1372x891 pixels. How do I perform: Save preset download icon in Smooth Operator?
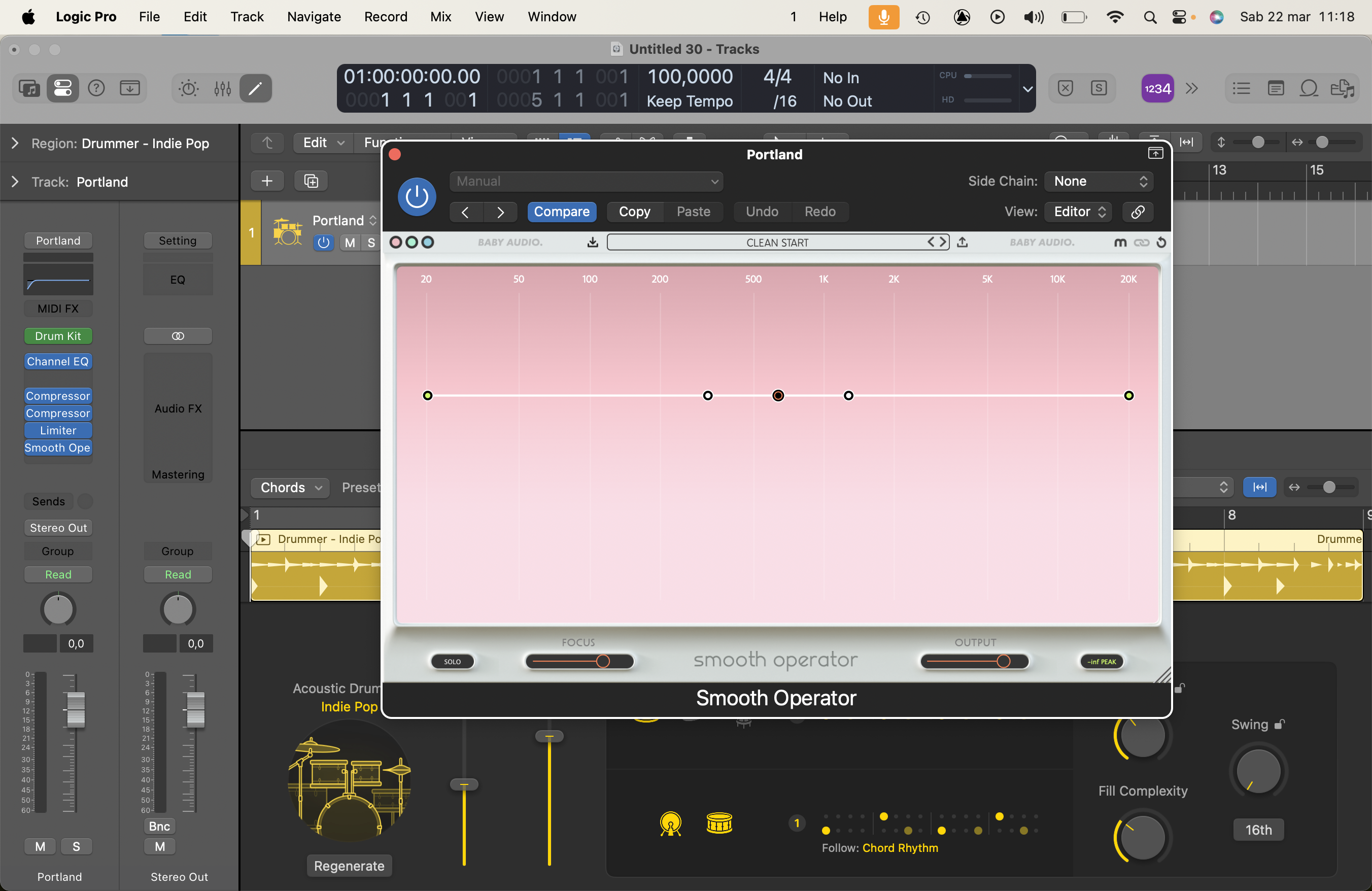click(x=592, y=242)
